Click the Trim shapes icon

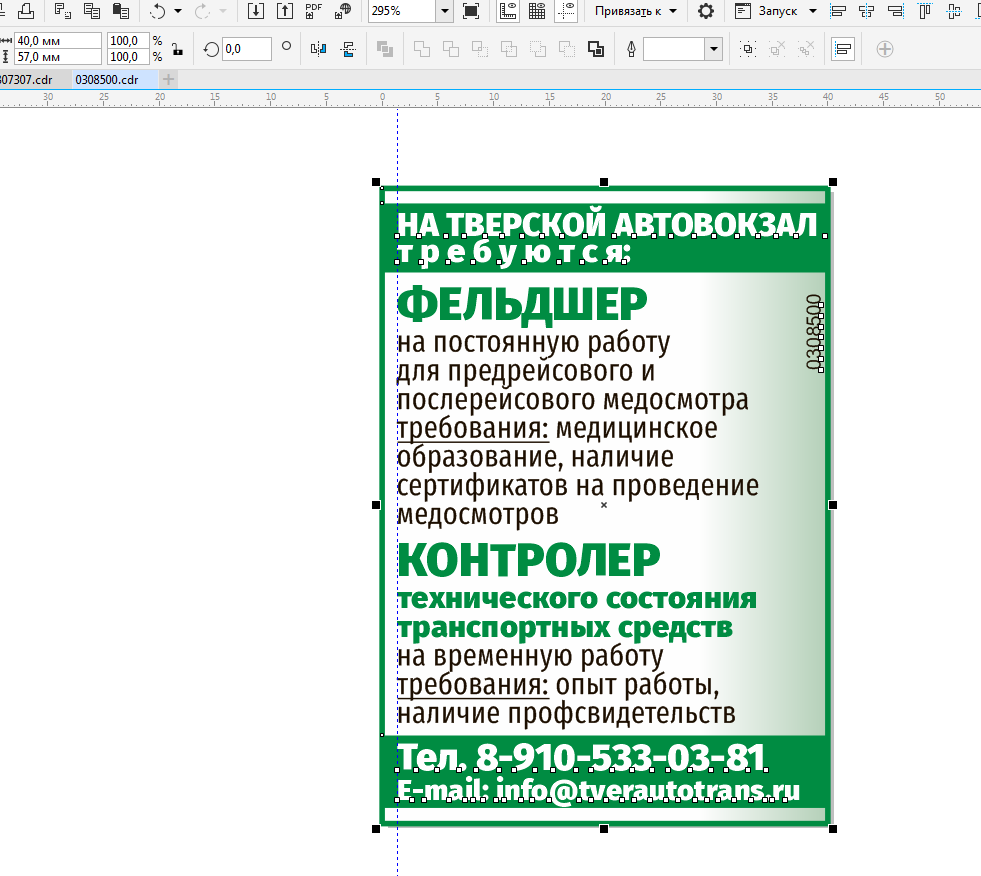[451, 49]
